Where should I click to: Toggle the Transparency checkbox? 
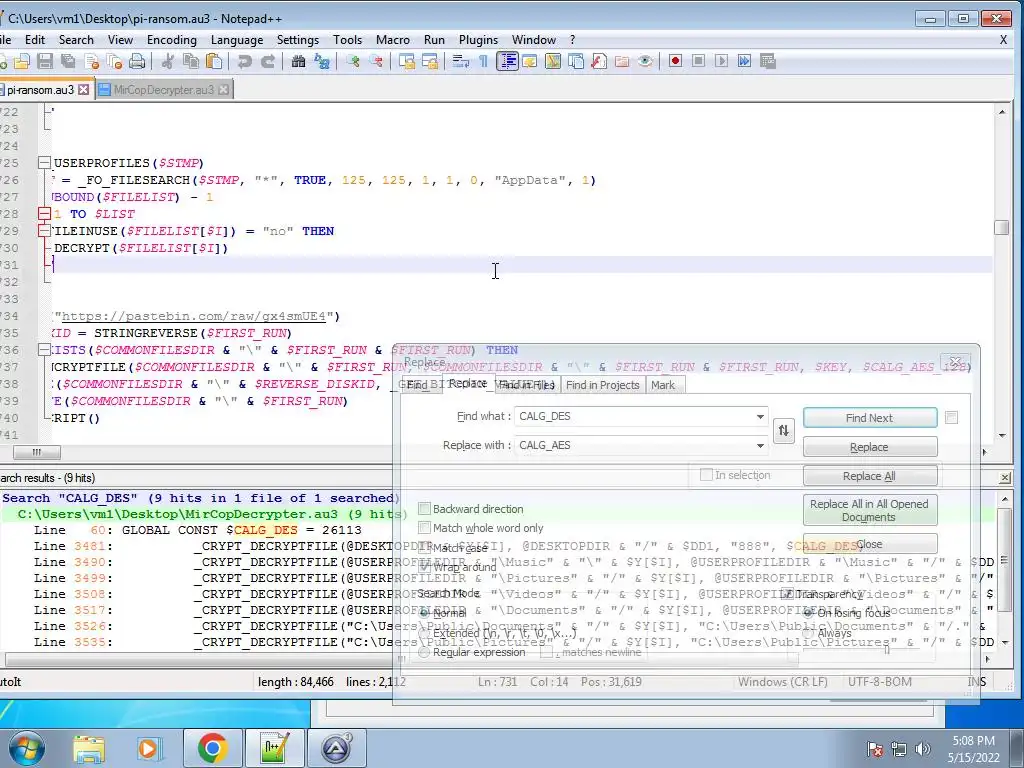point(787,594)
